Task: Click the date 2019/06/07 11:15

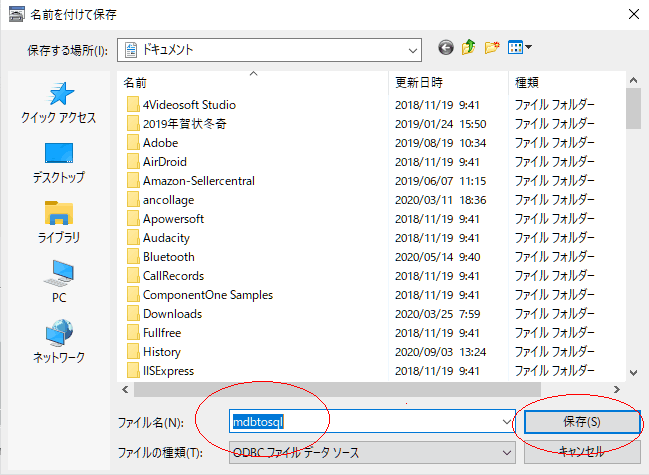Action: [x=440, y=181]
